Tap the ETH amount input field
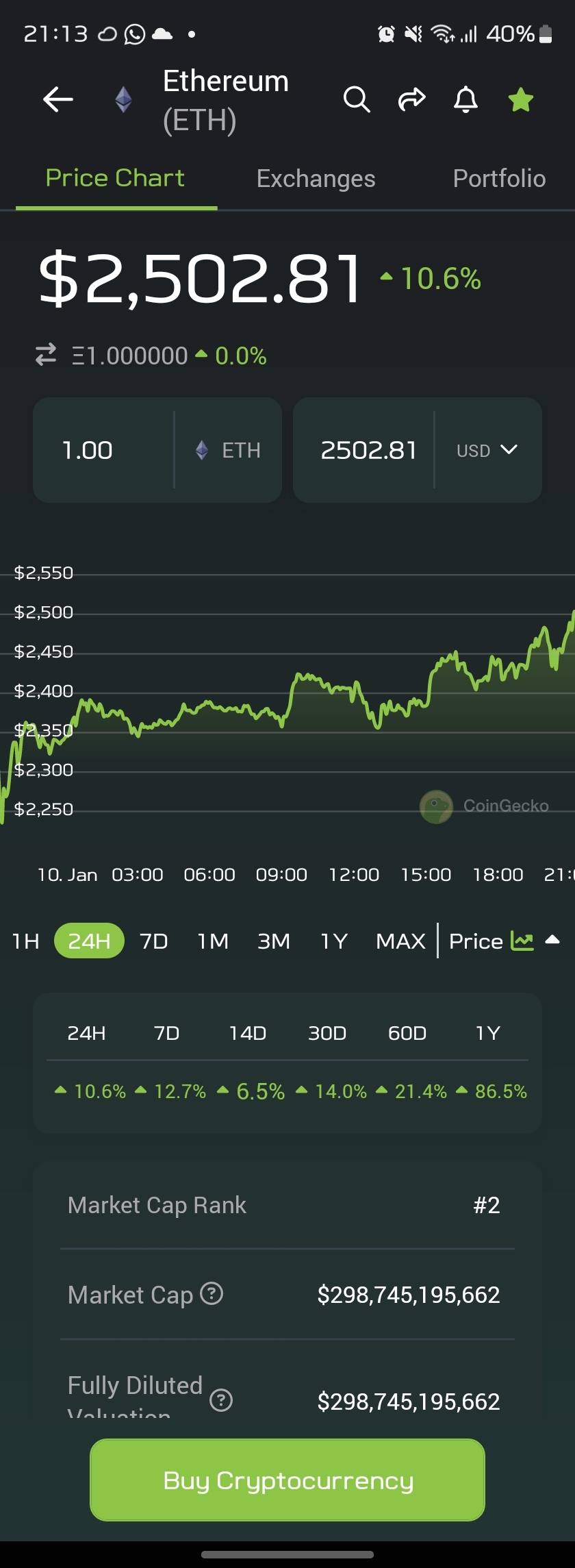Image resolution: width=575 pixels, height=1568 pixels. click(x=103, y=450)
